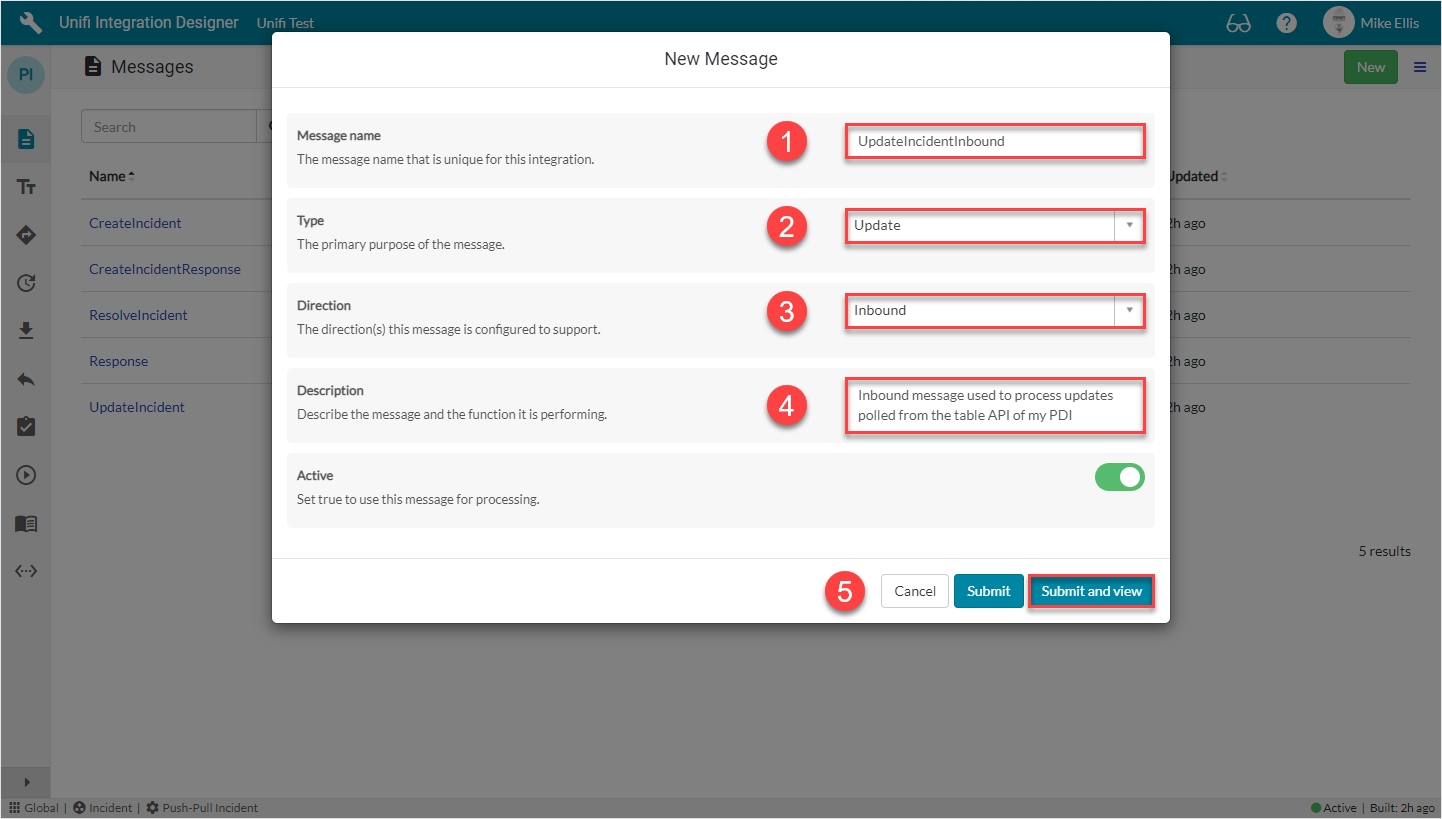Image resolution: width=1442 pixels, height=819 pixels.
Task: Open the reply arrow sidebar icon
Action: pyautogui.click(x=26, y=379)
